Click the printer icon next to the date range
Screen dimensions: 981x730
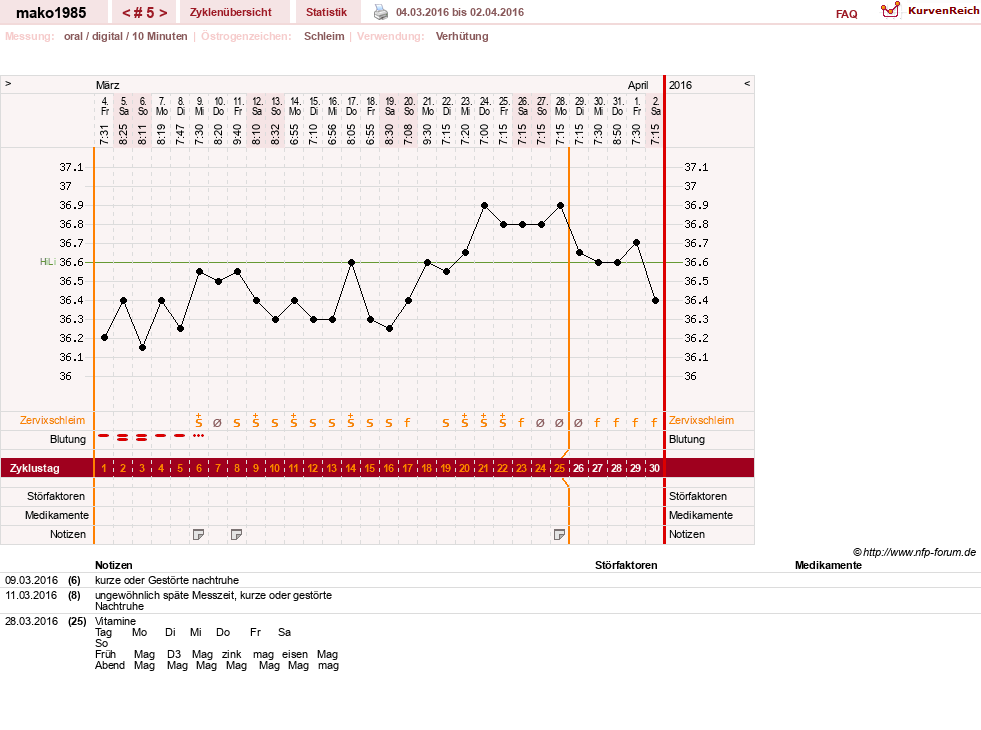pyautogui.click(x=380, y=12)
